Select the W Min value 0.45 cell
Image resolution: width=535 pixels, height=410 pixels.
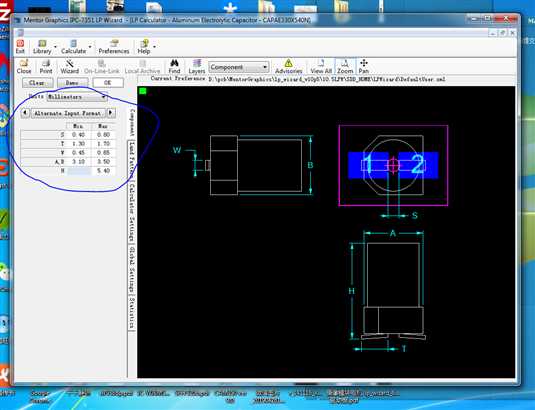click(79, 152)
